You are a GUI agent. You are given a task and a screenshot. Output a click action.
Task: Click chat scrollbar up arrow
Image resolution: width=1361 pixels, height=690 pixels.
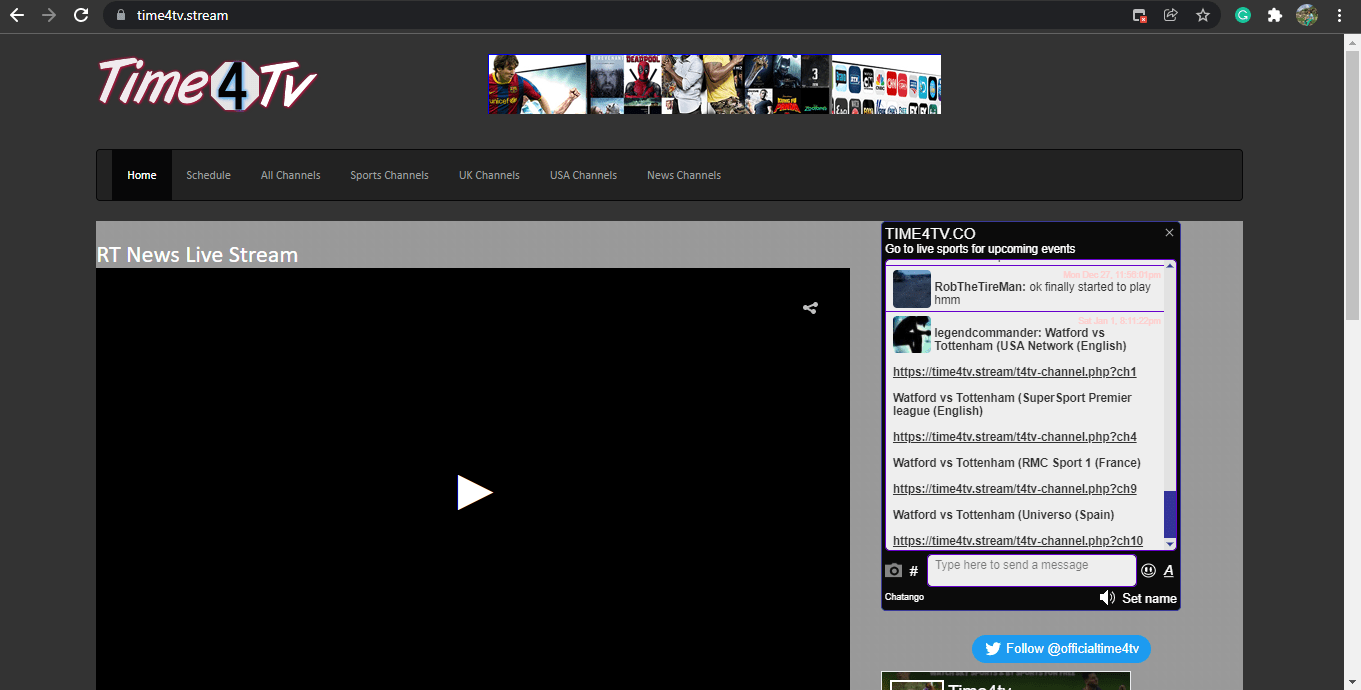coord(1170,265)
